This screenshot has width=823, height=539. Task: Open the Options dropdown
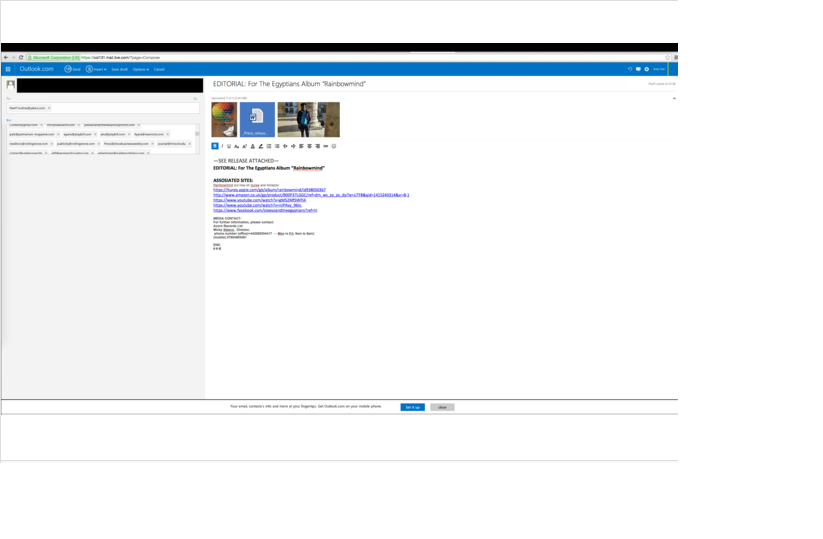[x=141, y=69]
